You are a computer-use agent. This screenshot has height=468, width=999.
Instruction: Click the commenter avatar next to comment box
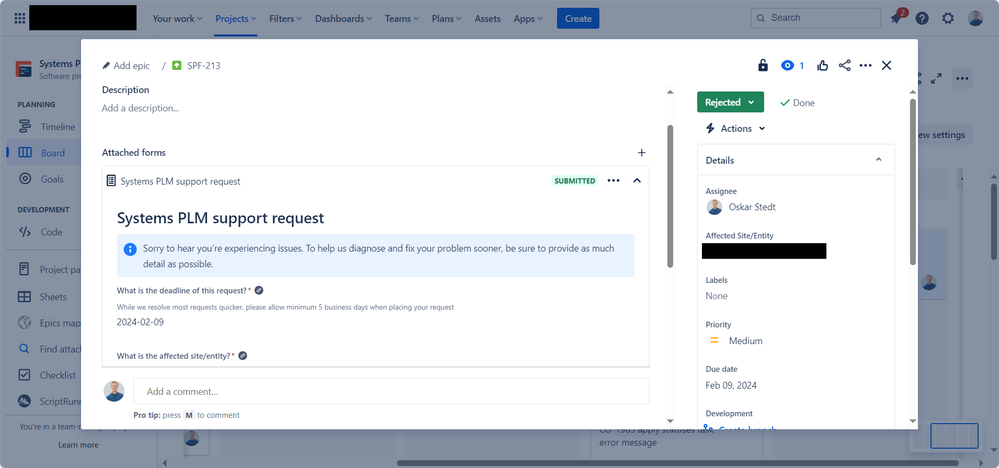114,391
